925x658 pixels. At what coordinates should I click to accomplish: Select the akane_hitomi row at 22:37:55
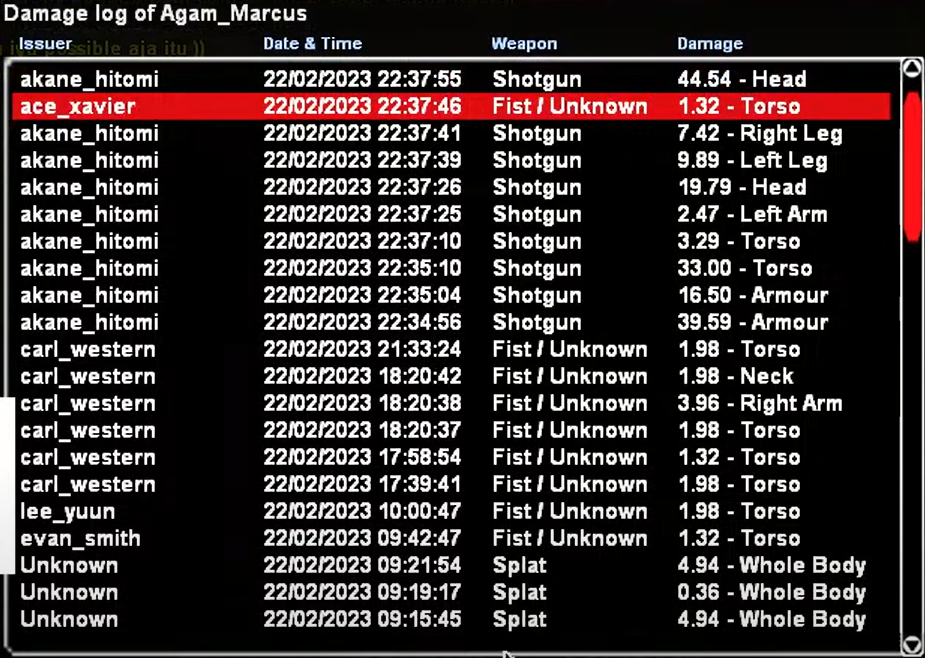[451, 79]
